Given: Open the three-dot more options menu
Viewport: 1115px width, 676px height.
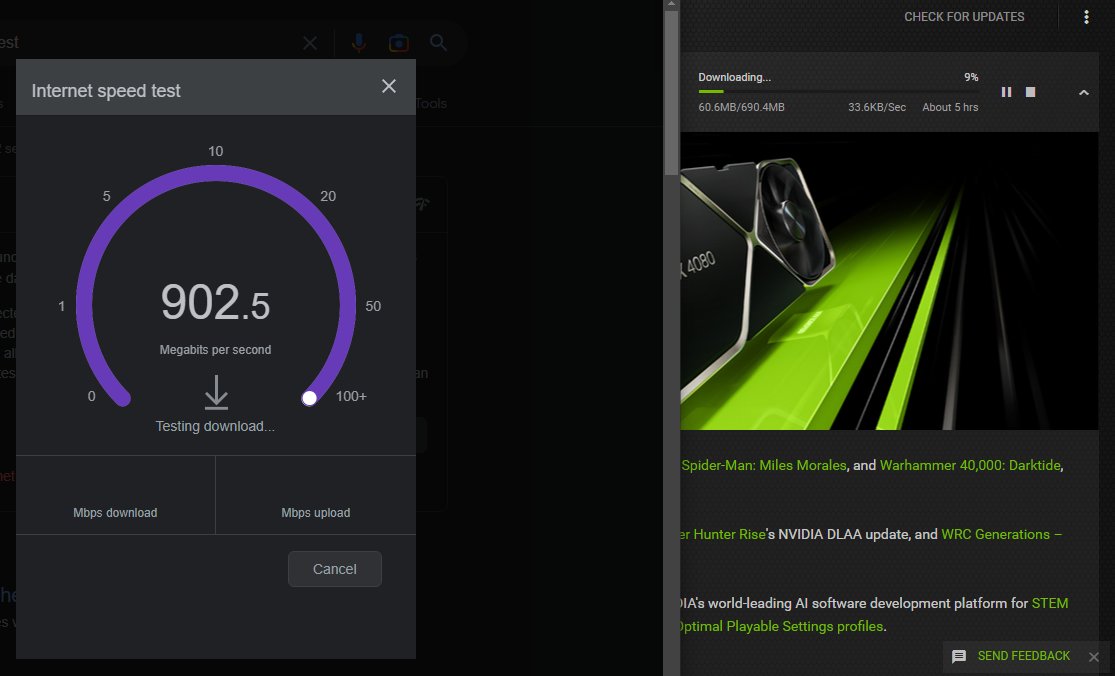Looking at the screenshot, I should [x=1086, y=17].
